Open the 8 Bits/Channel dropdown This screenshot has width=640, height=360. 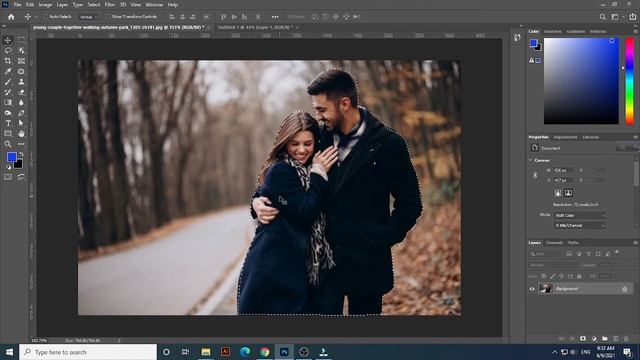tap(579, 225)
